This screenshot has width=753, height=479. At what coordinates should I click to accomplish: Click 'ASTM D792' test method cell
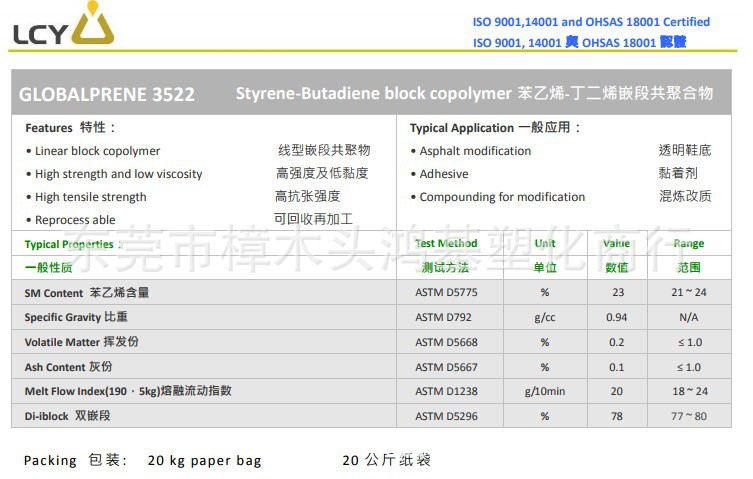(x=443, y=317)
